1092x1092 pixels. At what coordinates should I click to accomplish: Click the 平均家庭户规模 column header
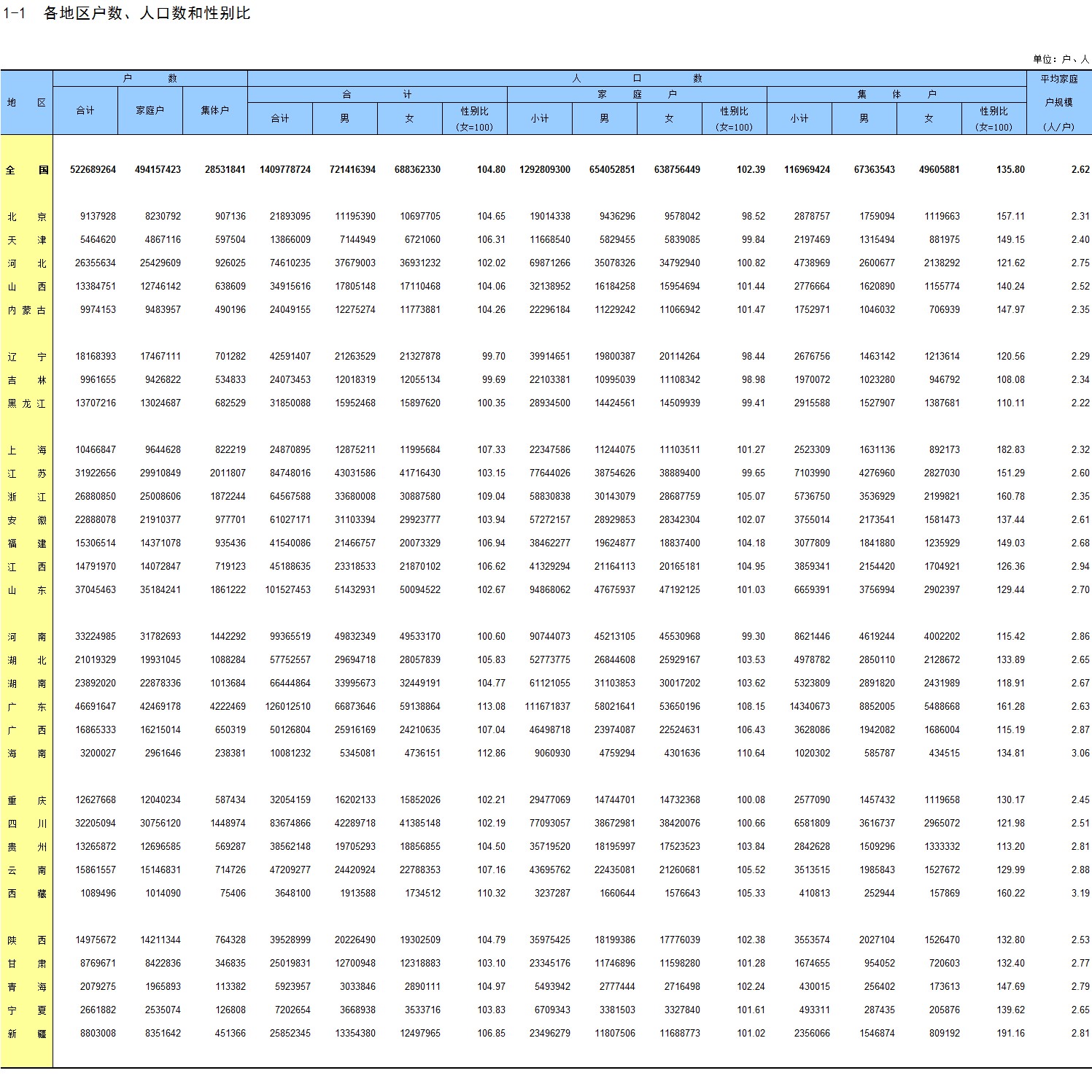tap(1058, 102)
